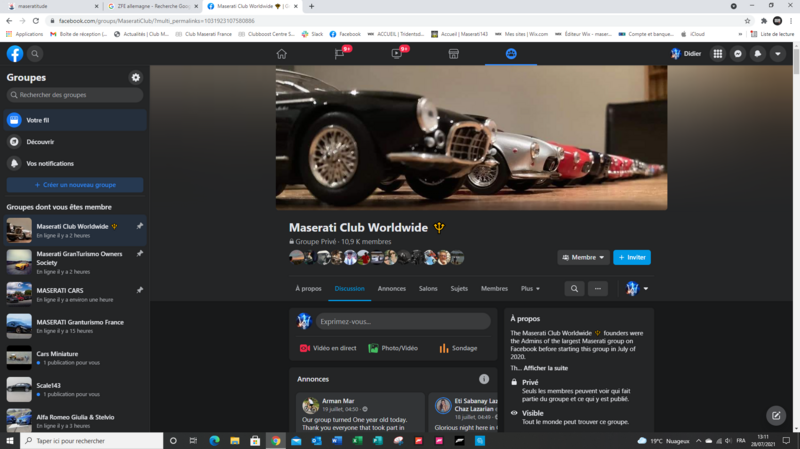Add a Photo/Vidéo to post
Image resolution: width=800 pixels, height=449 pixels.
click(x=393, y=348)
